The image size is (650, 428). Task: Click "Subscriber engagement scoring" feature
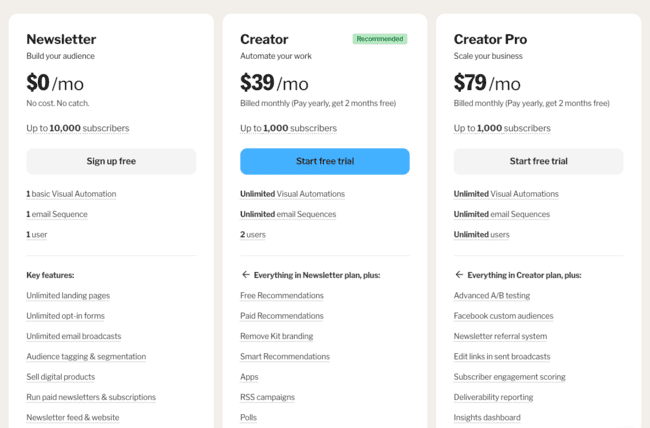pyautogui.click(x=509, y=377)
